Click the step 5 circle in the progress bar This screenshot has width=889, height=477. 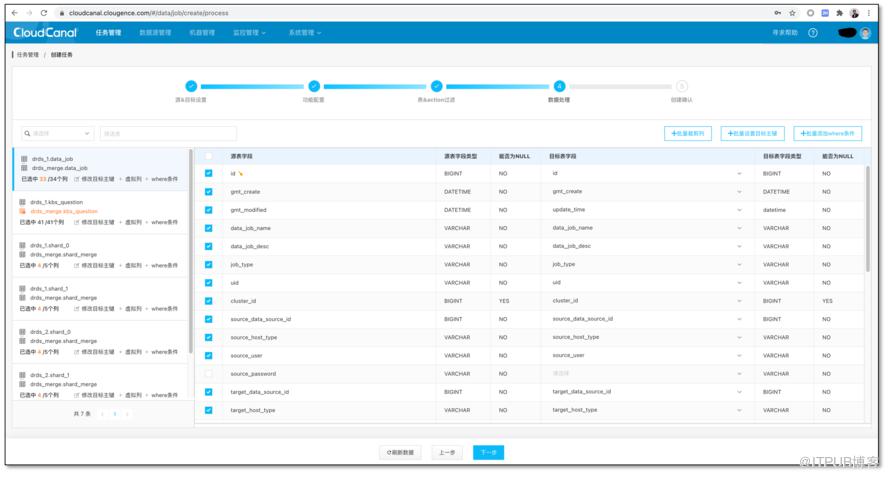pos(682,86)
